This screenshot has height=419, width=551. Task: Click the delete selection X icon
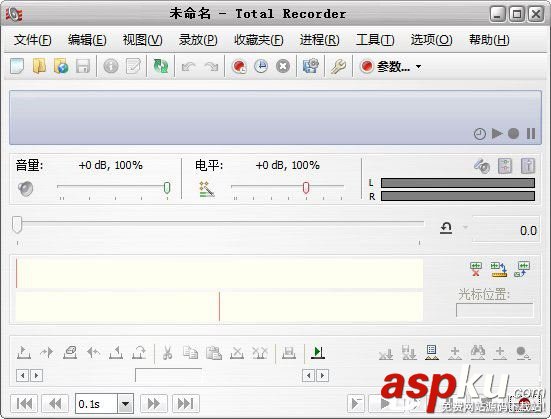point(237,353)
